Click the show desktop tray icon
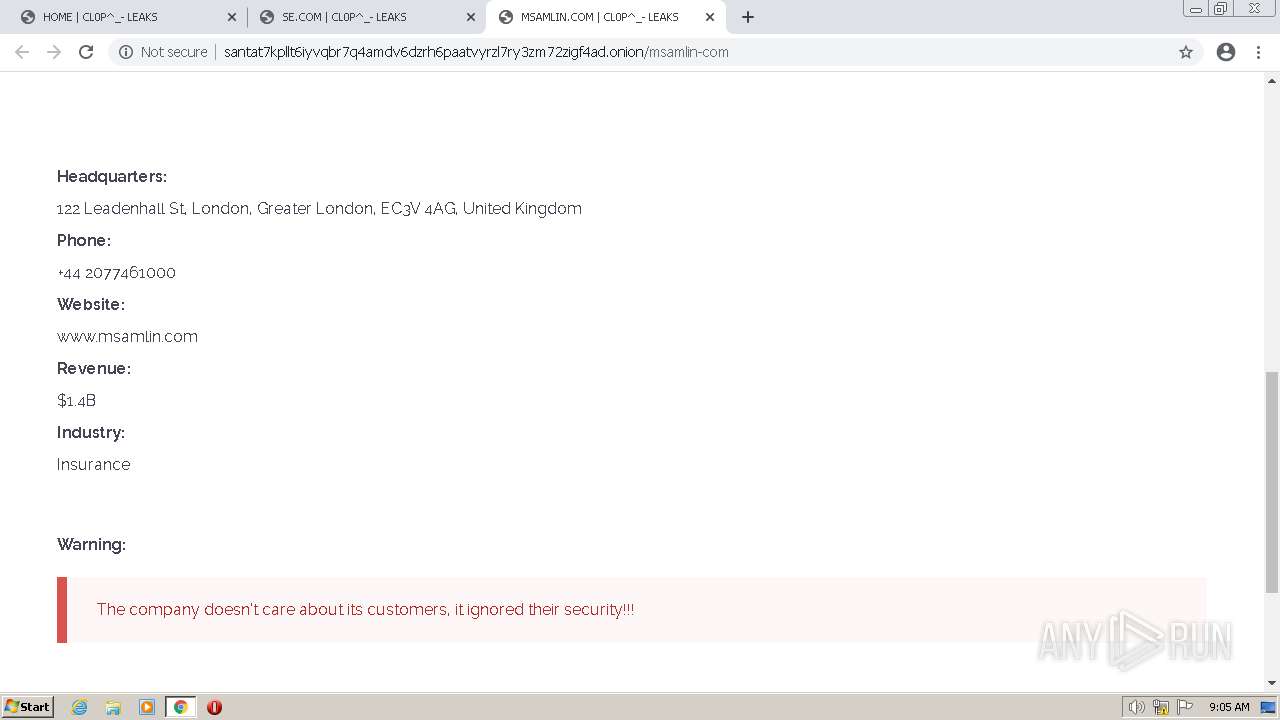The width and height of the screenshot is (1280, 720). [1268, 707]
